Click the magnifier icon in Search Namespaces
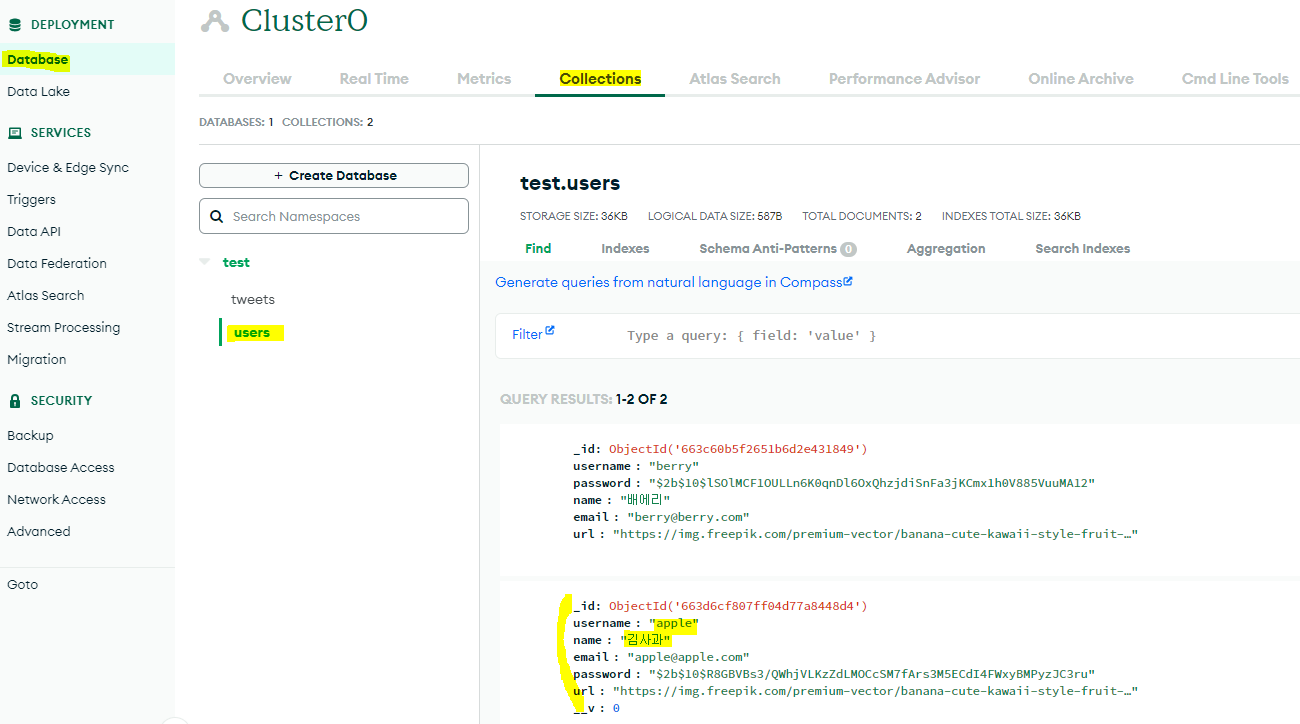This screenshot has height=724, width=1300. point(217,216)
